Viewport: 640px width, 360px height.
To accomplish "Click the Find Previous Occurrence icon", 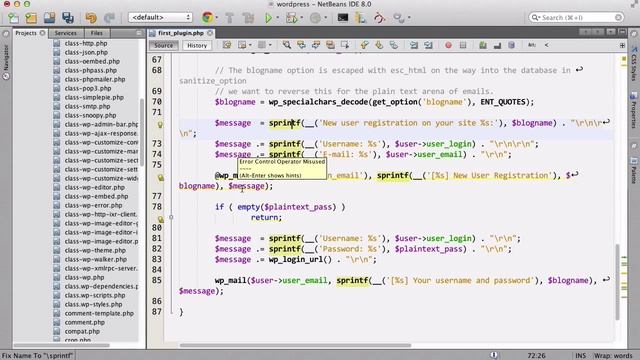I will pyautogui.click(x=301, y=45).
